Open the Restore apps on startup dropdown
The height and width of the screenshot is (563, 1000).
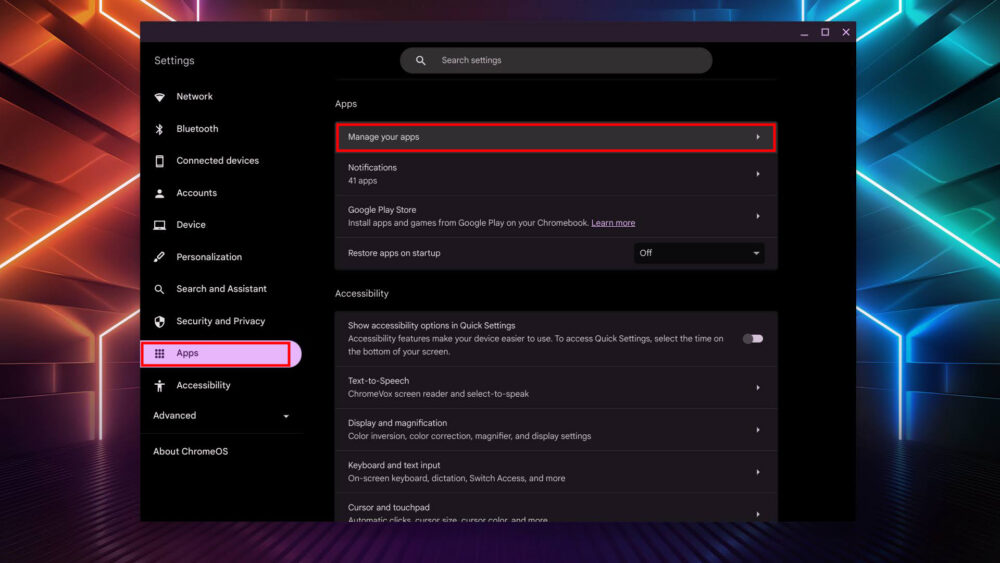tap(699, 253)
